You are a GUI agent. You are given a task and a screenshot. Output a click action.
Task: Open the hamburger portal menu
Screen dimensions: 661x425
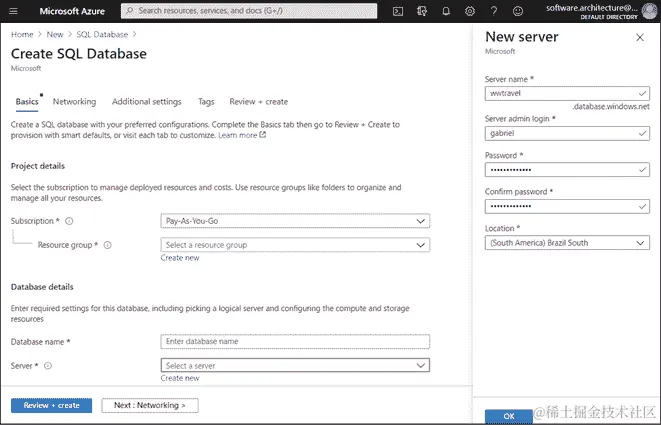click(13, 11)
